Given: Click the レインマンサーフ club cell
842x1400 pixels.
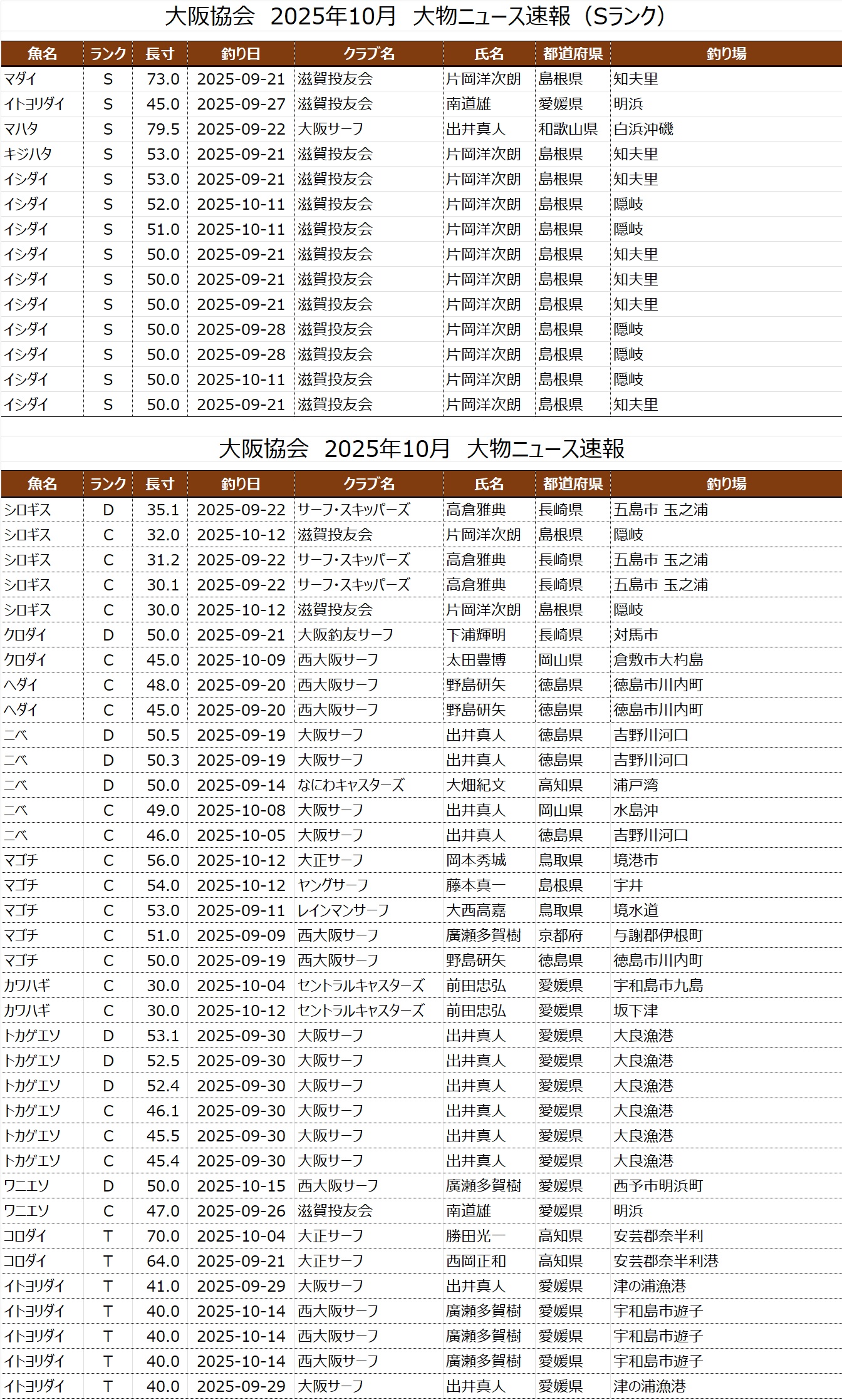Looking at the screenshot, I should 343,910.
